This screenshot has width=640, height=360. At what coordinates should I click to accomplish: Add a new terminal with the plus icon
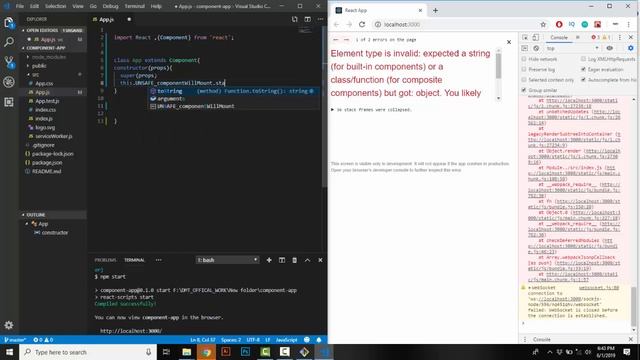[x=269, y=260]
